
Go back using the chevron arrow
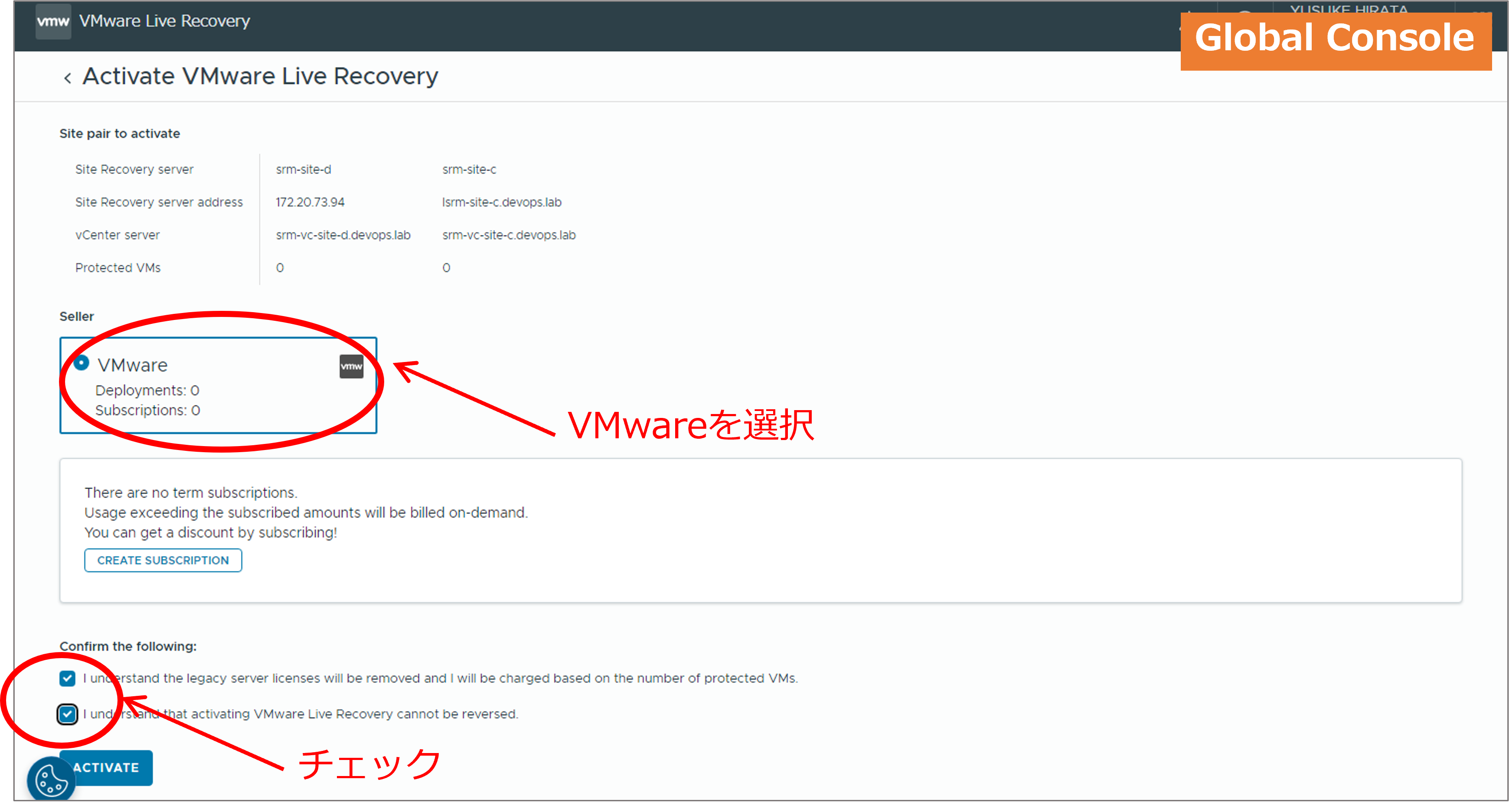coord(67,78)
